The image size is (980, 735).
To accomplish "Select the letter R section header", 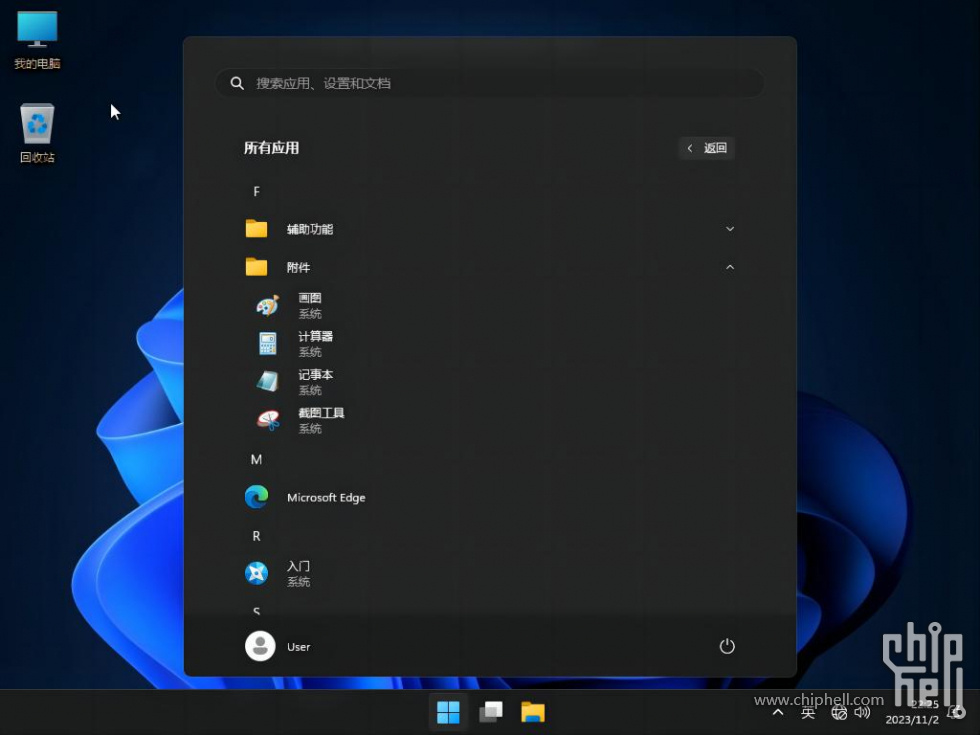I will tap(256, 536).
